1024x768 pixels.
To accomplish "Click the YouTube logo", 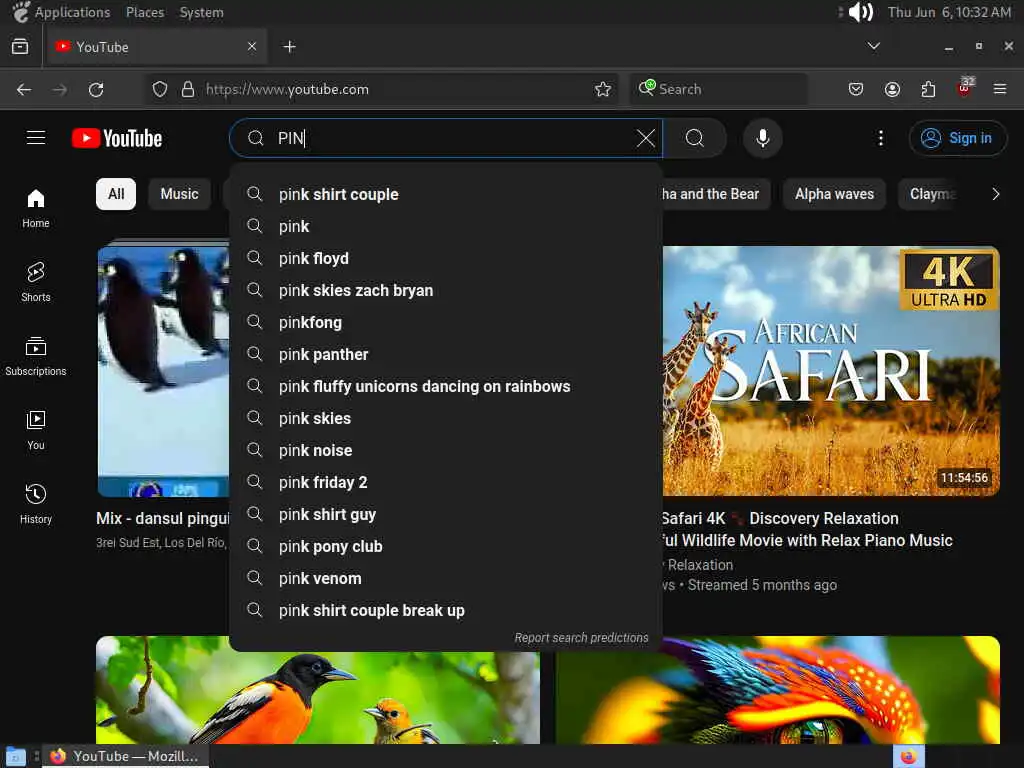I will pos(117,138).
